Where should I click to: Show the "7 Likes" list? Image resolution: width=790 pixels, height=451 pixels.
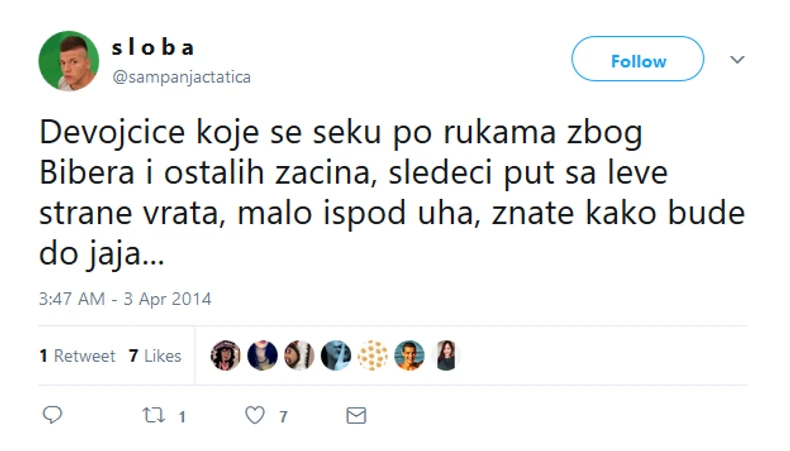coord(155,355)
